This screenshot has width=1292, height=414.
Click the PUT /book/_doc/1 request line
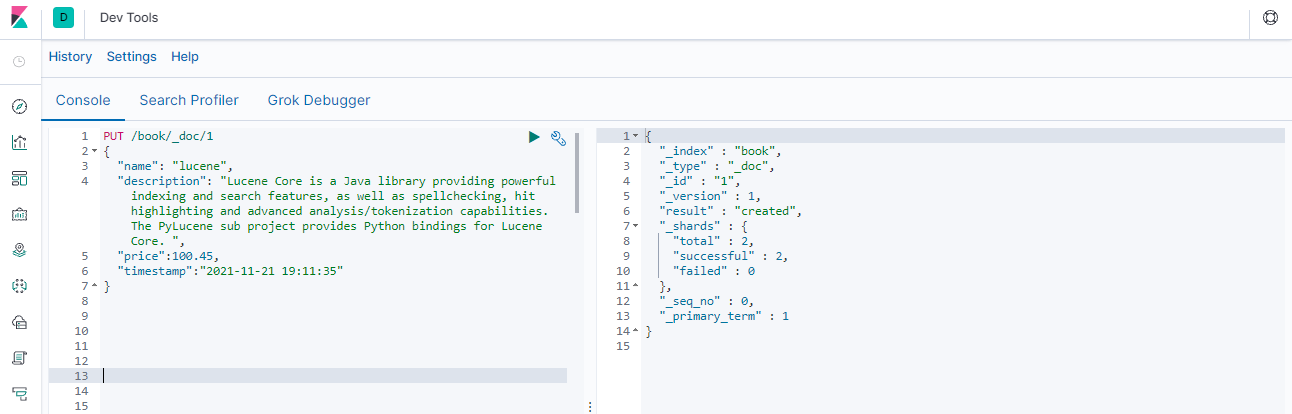(158, 136)
